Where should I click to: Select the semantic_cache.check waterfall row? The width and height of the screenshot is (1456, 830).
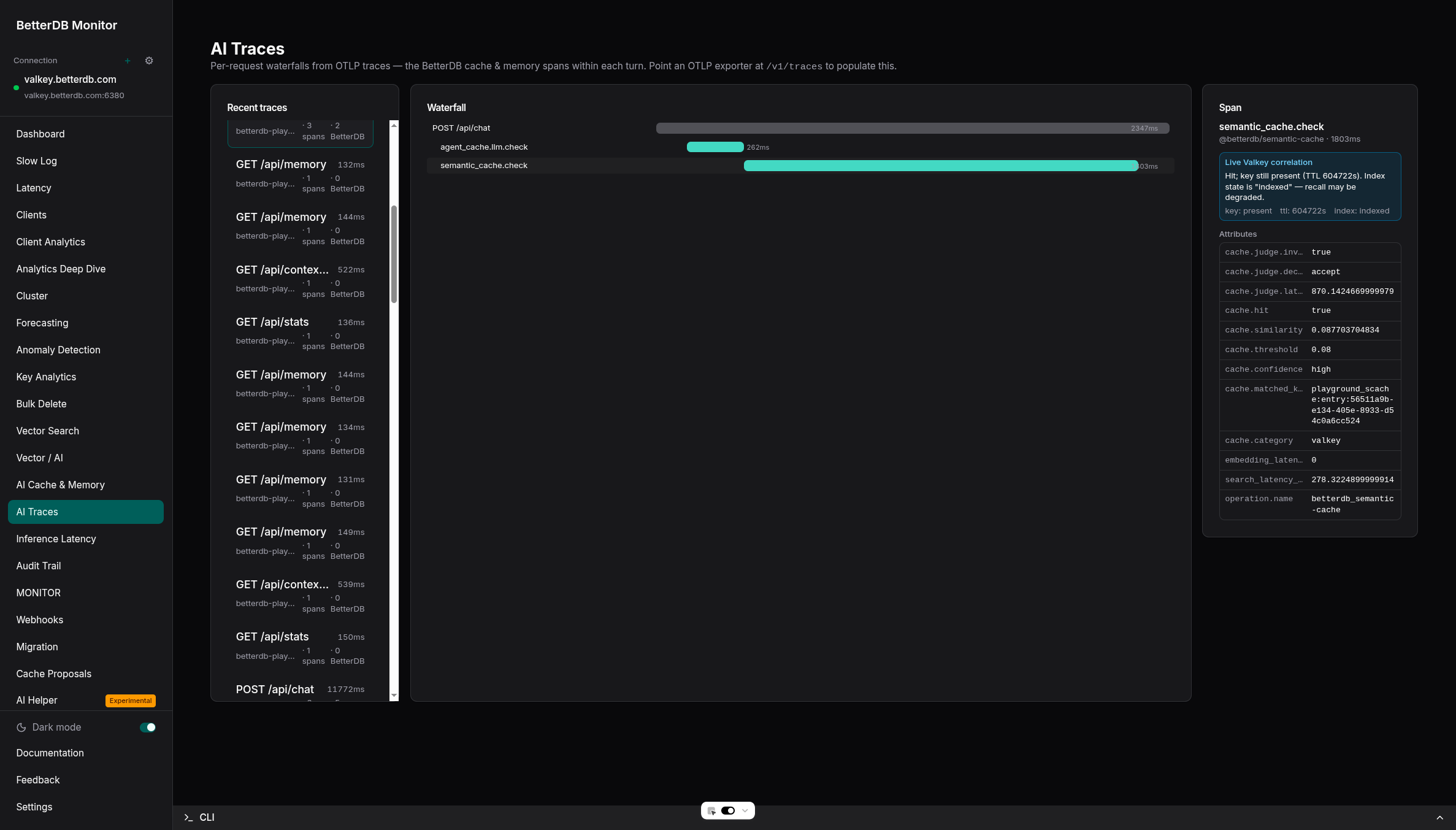tap(800, 166)
